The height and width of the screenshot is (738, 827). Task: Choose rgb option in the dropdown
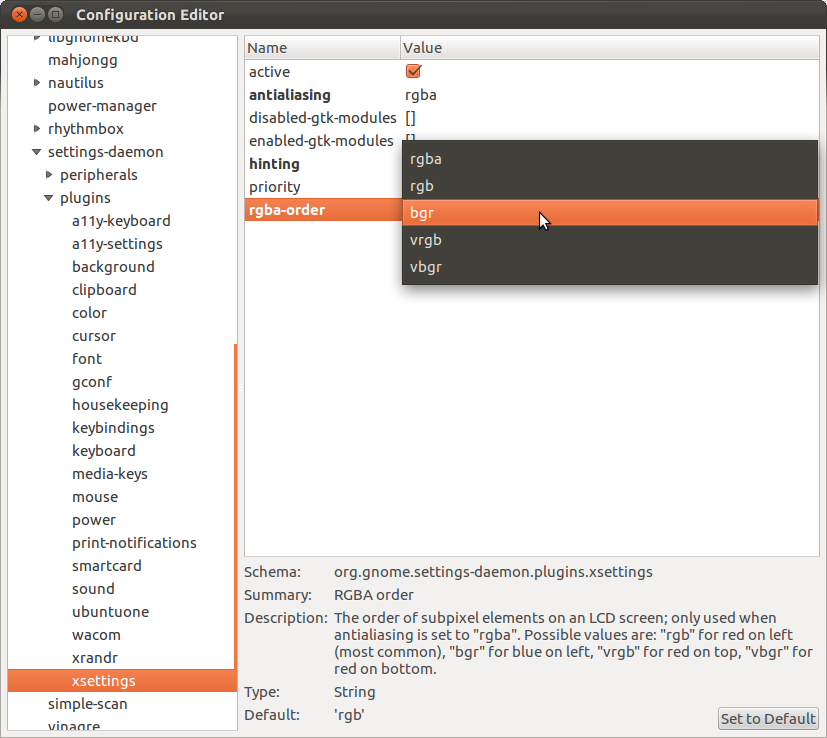pyautogui.click(x=610, y=186)
